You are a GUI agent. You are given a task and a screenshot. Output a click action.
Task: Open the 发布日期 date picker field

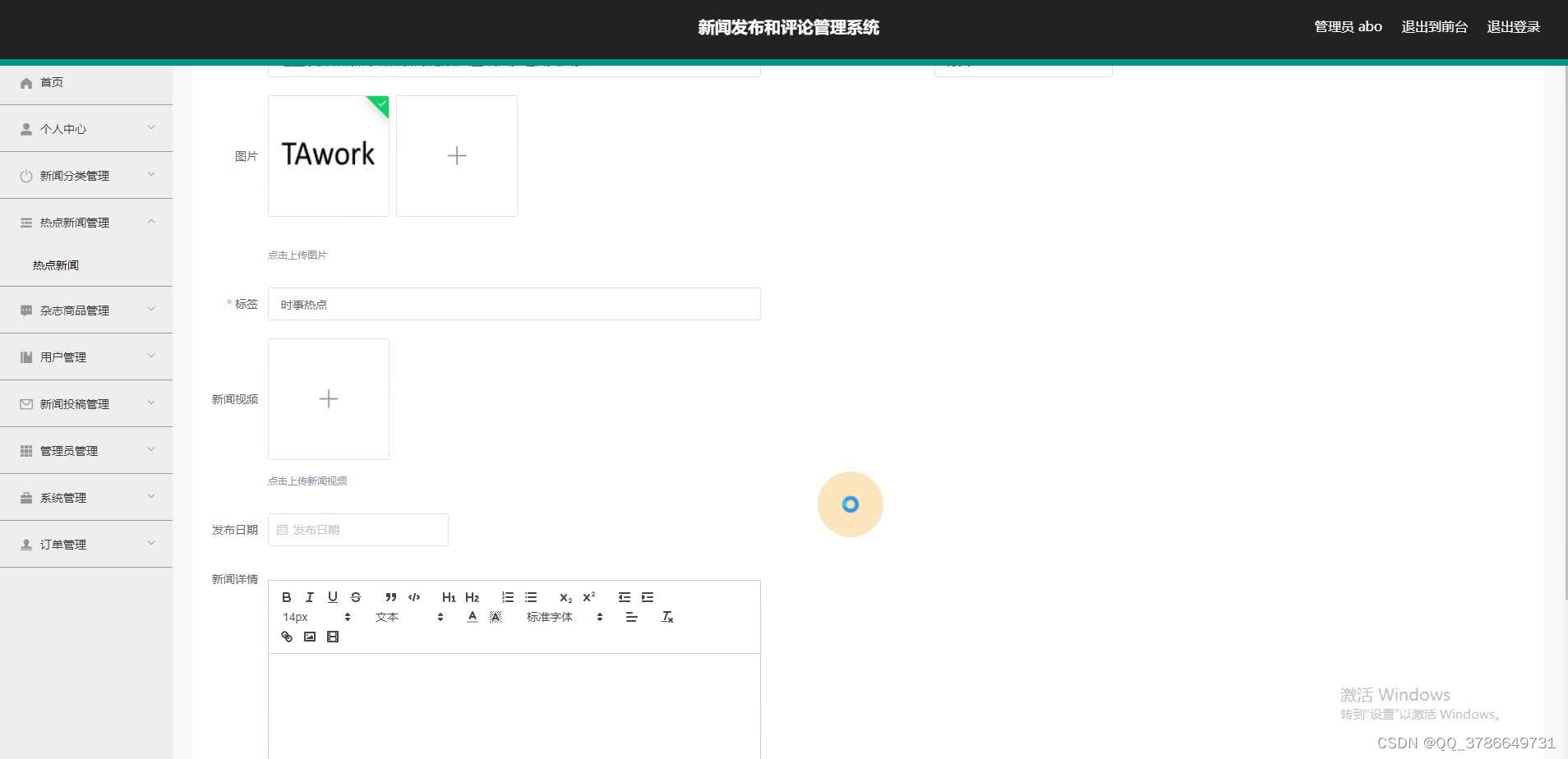click(x=358, y=530)
